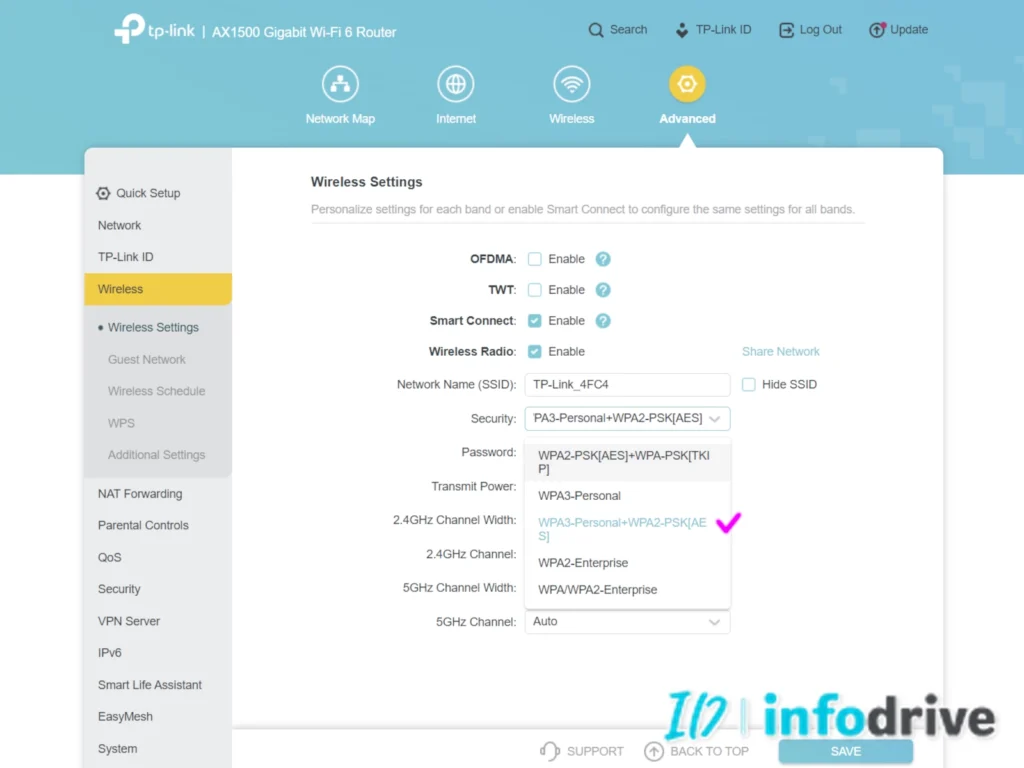Uncheck Wireless Radio Enable
This screenshot has height=768, width=1024.
click(534, 351)
